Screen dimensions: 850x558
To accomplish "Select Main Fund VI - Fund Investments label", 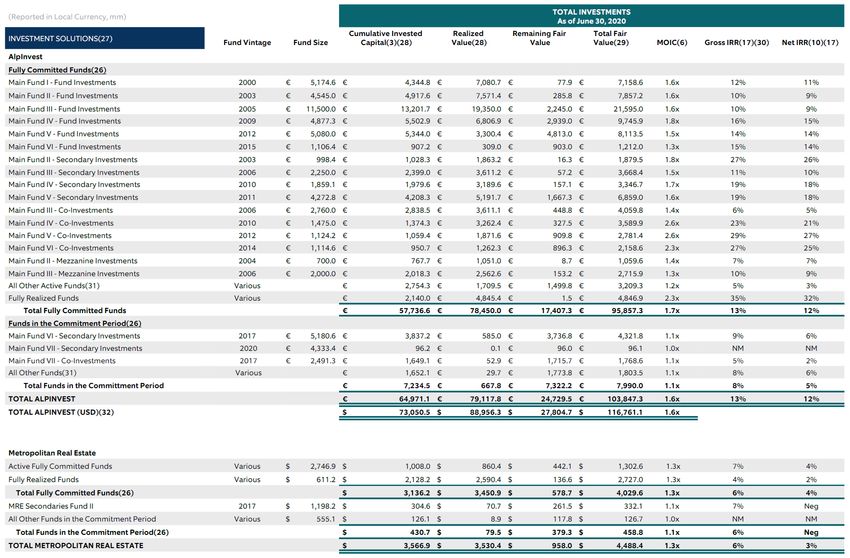I will tap(65, 146).
